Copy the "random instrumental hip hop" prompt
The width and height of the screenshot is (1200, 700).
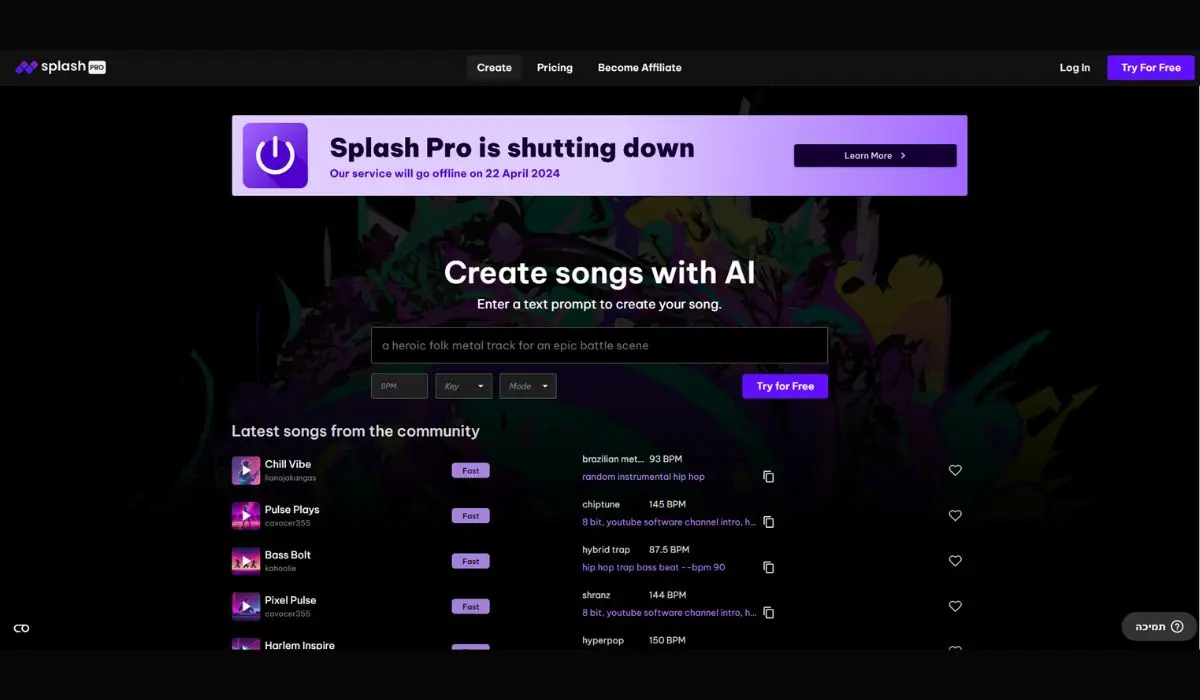coord(768,476)
